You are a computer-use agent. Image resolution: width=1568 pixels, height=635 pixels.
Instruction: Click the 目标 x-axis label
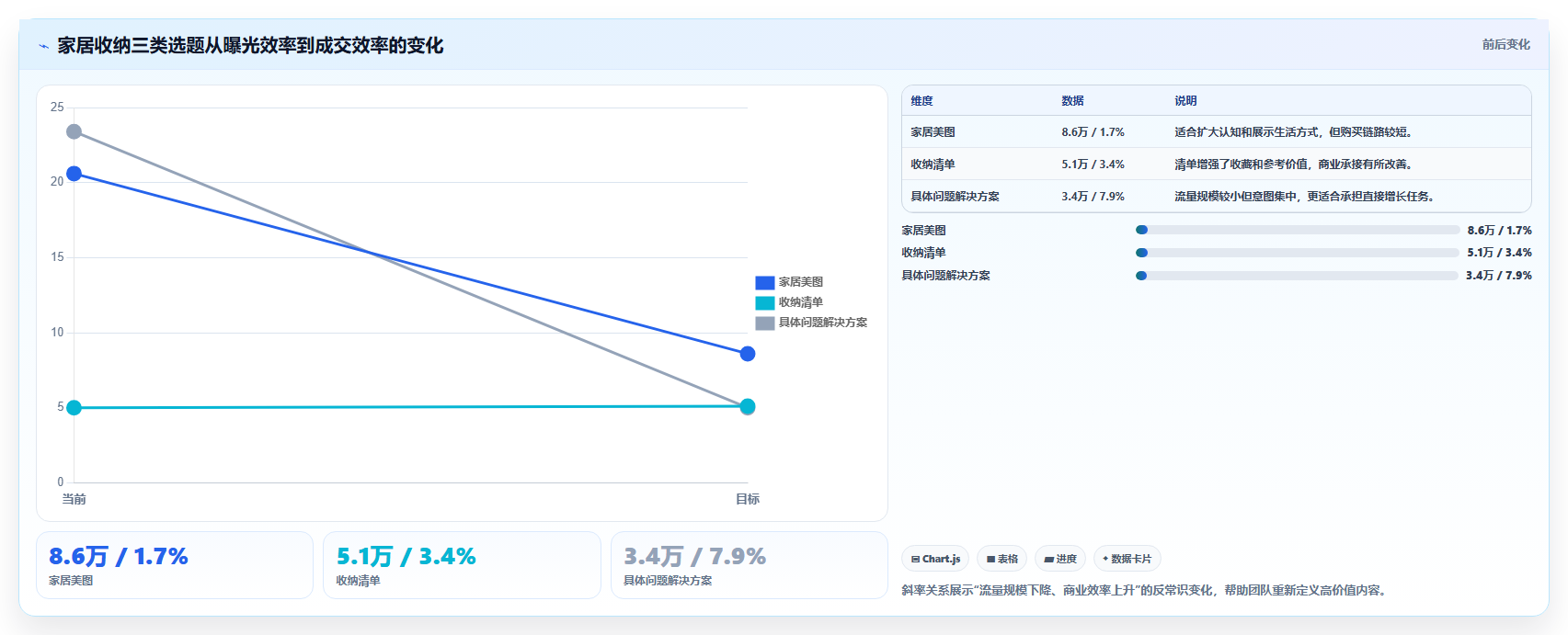pyautogui.click(x=748, y=499)
